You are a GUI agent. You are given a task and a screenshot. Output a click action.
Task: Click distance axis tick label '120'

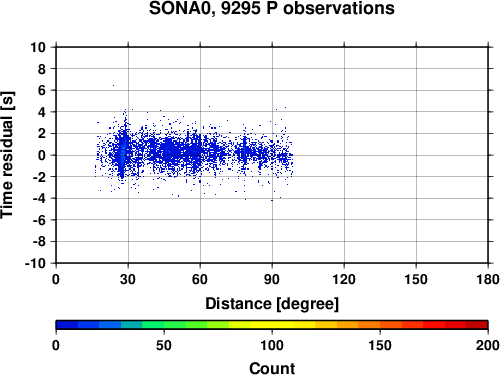[x=344, y=279]
